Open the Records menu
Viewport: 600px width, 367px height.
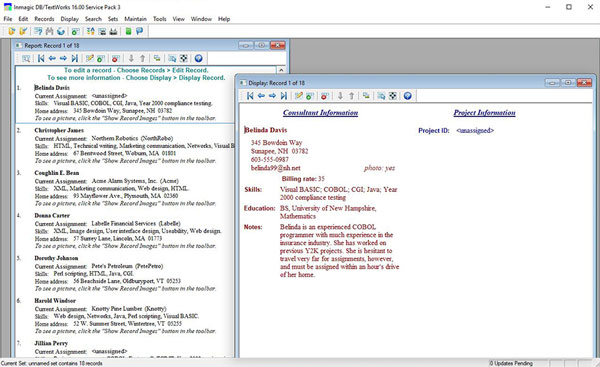click(44, 19)
